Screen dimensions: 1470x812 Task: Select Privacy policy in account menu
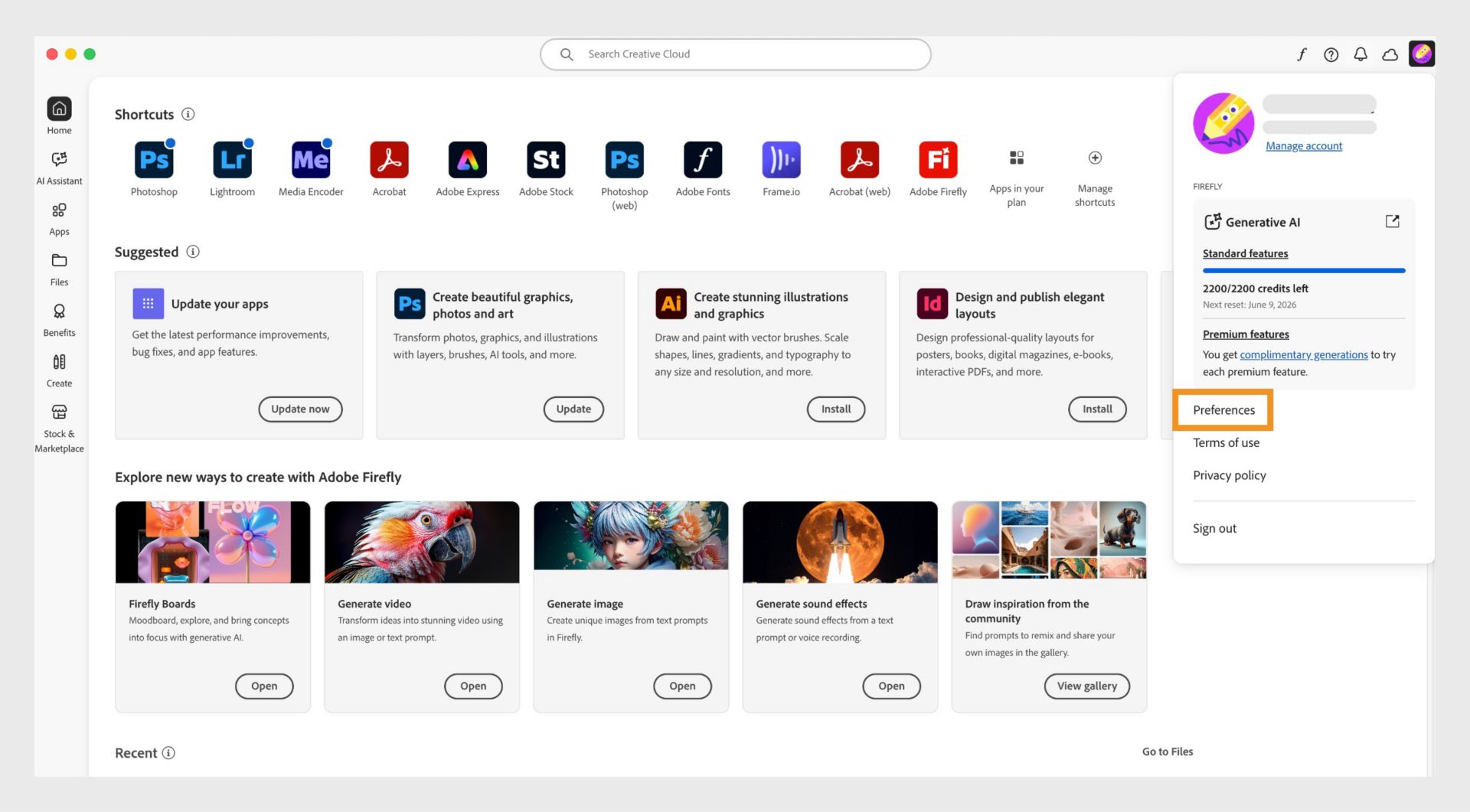click(x=1229, y=475)
